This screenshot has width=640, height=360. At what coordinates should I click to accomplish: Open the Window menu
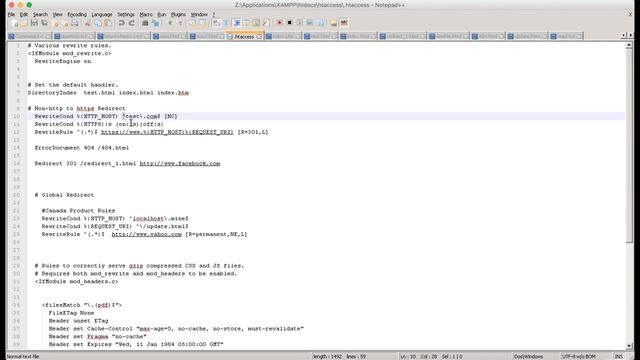(x=199, y=14)
